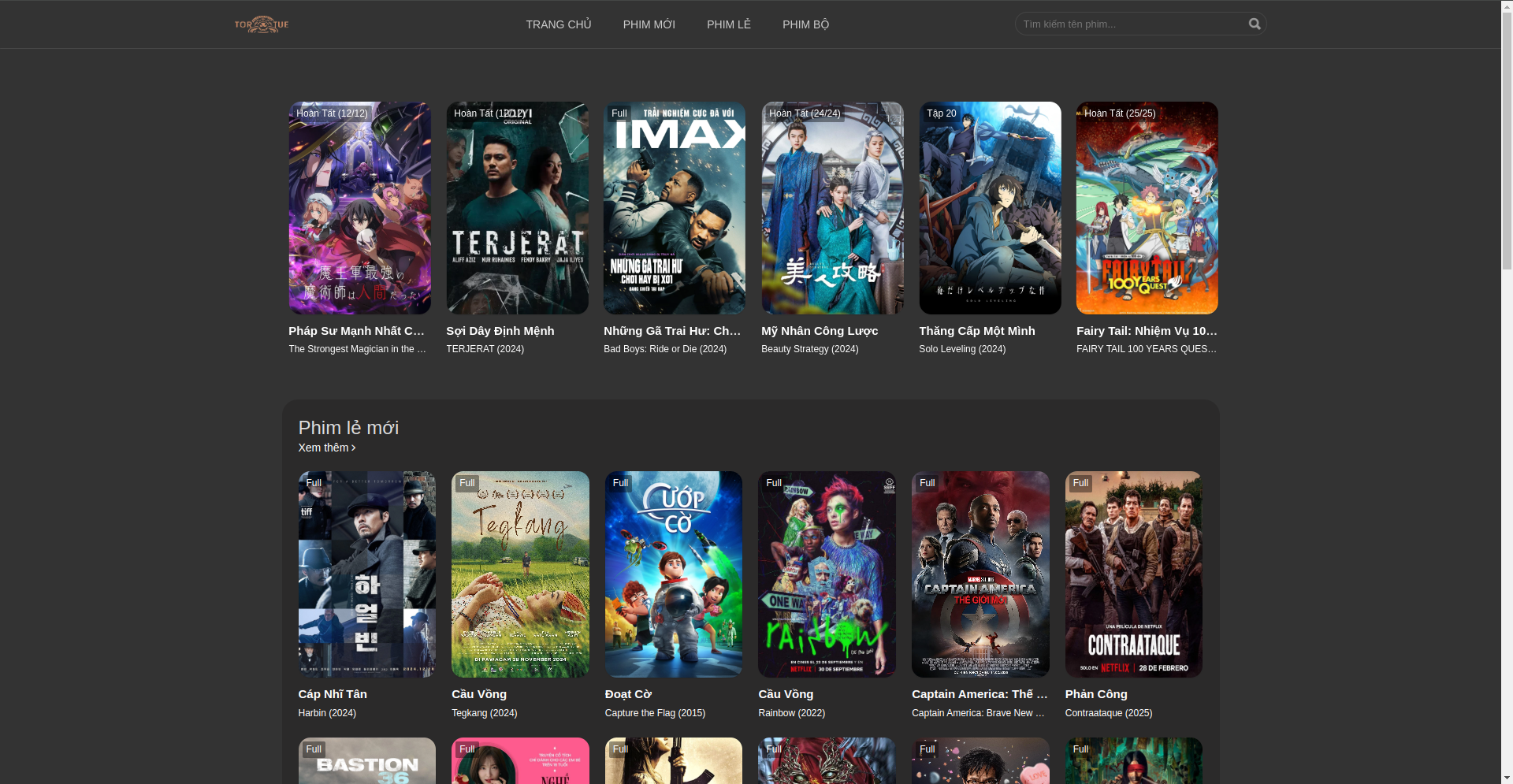The height and width of the screenshot is (784, 1513).
Task: Click the Rainbow (2022) subtitle
Action: coord(792,713)
